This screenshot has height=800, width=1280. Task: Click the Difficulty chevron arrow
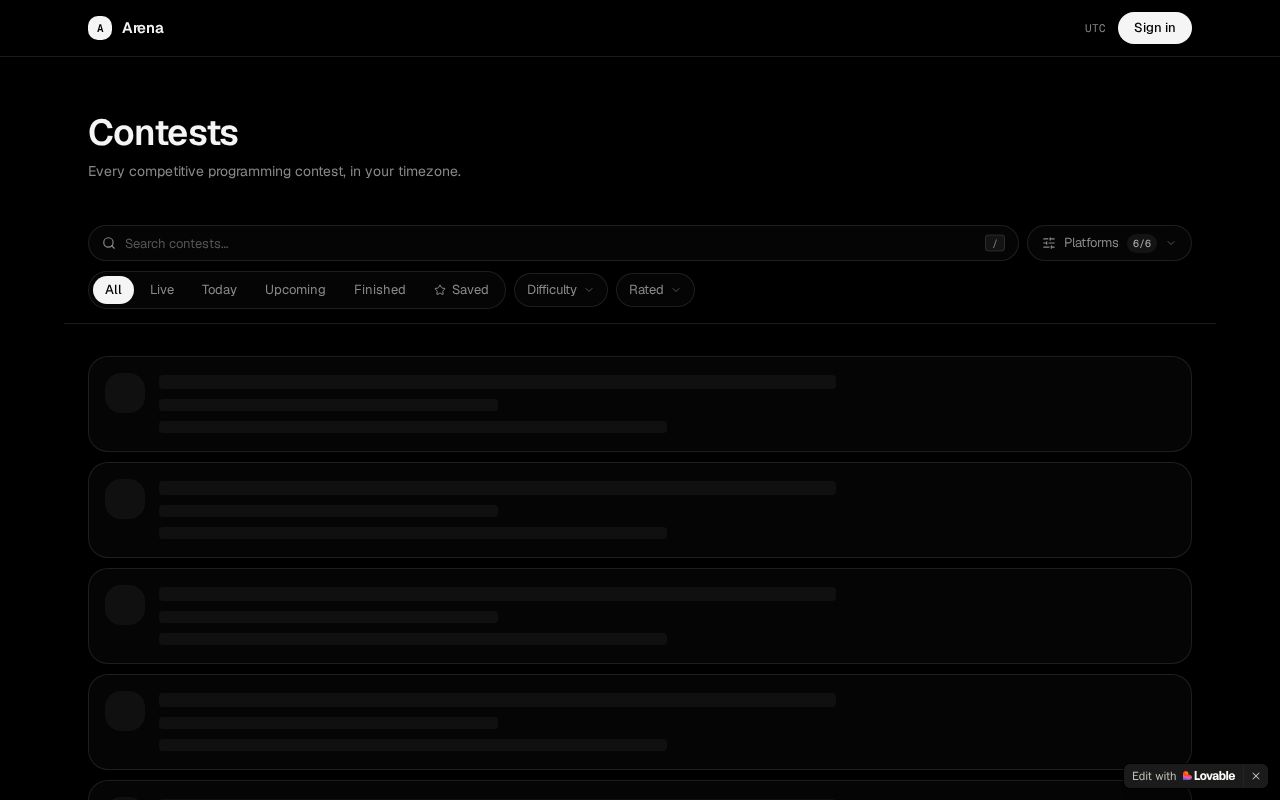[589, 290]
